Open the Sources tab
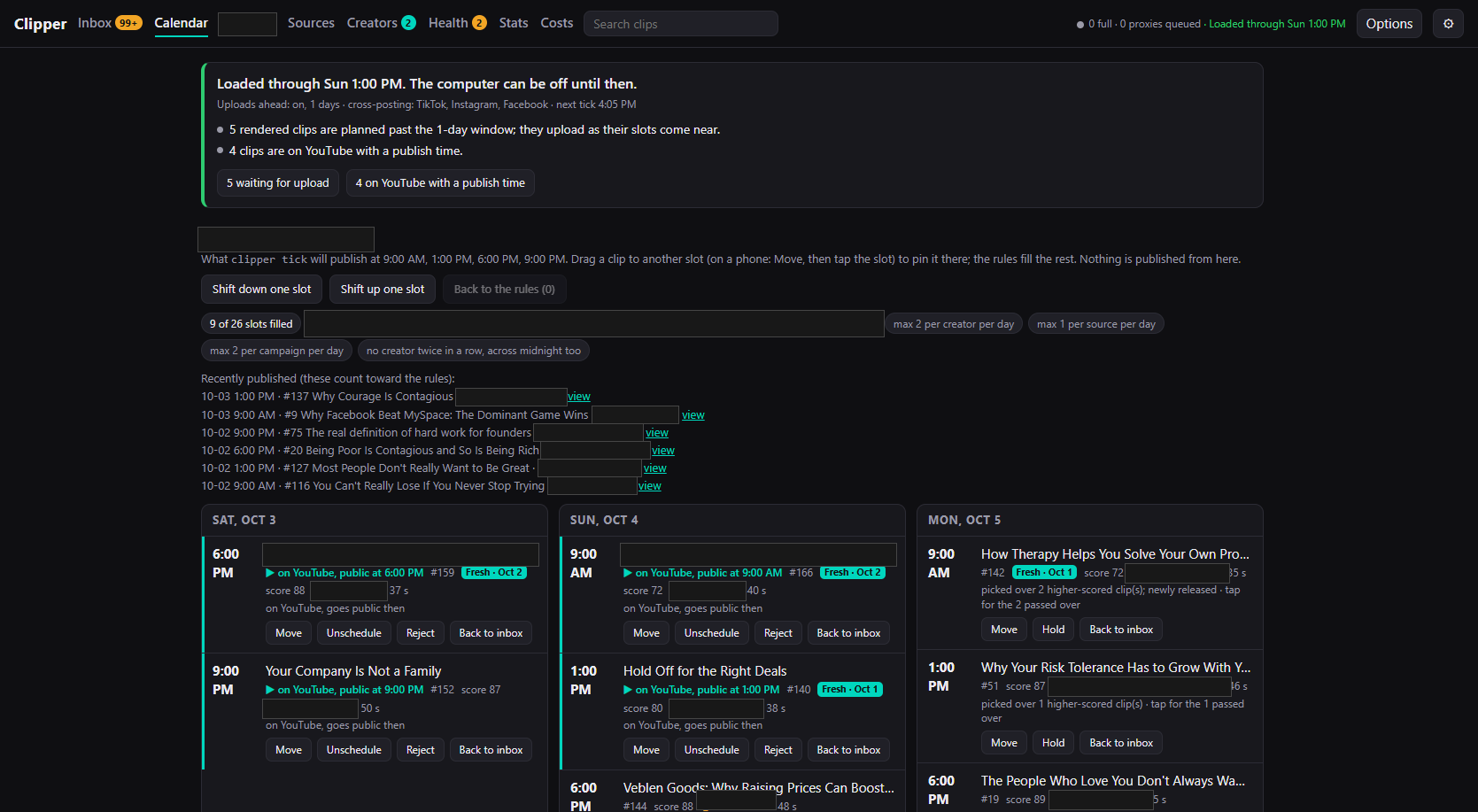The image size is (1478, 812). point(311,23)
